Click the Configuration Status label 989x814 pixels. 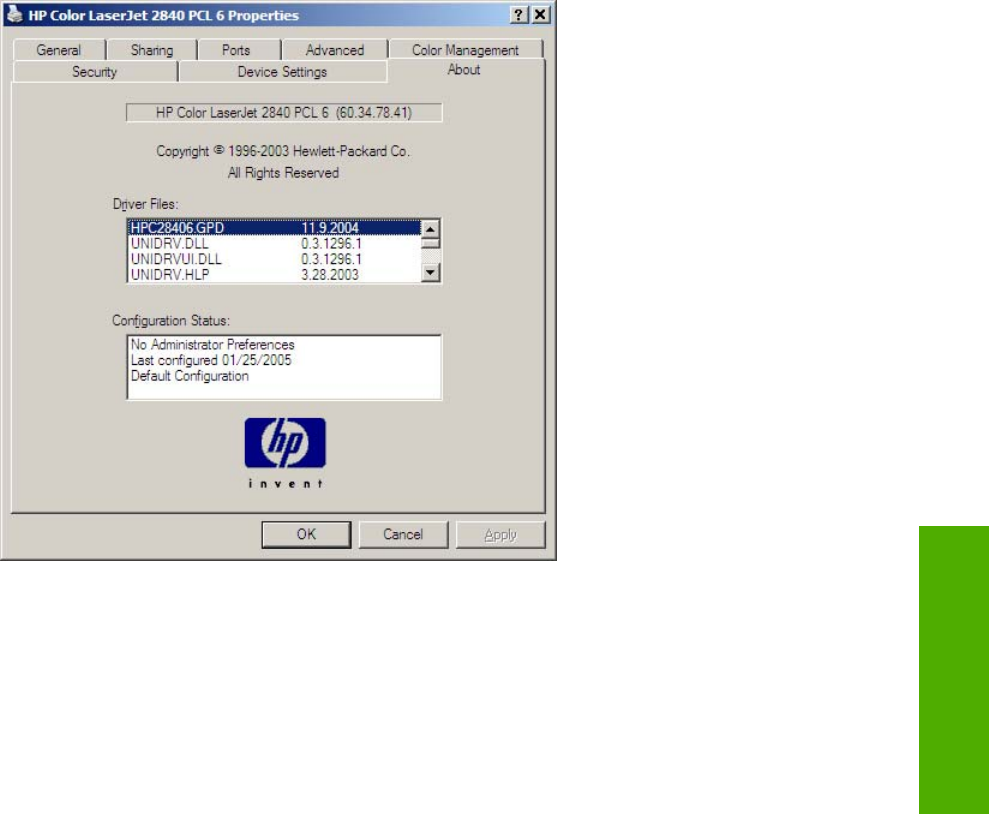[x=171, y=321]
